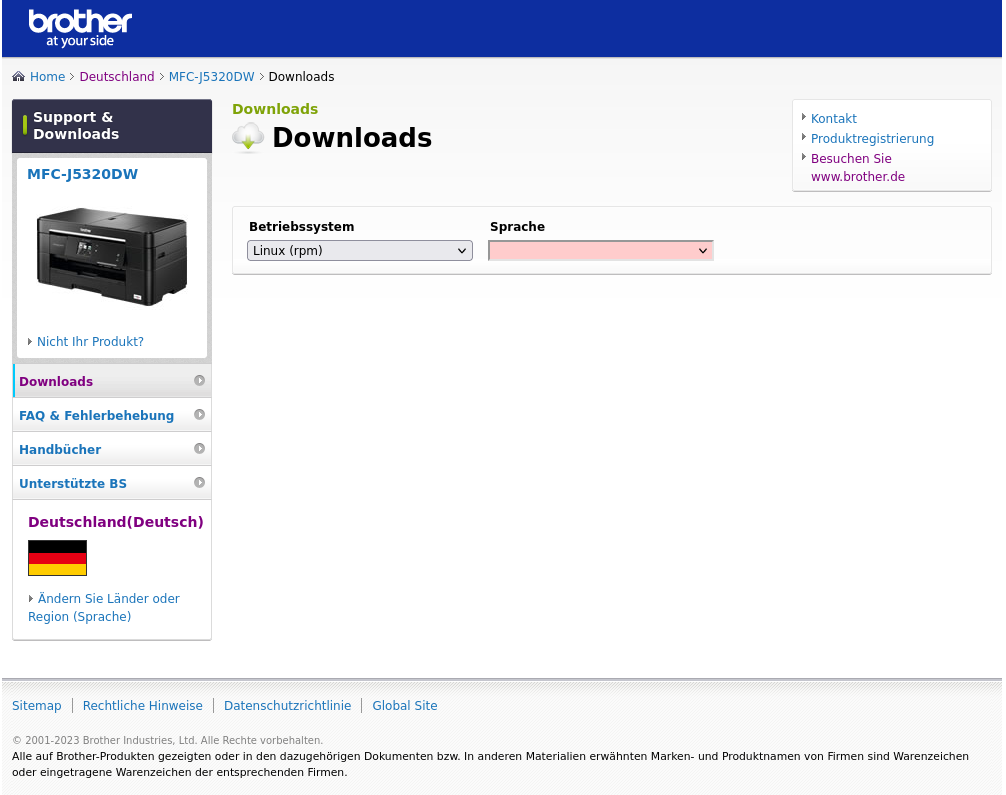Click the current Downloads breadcrumb text
Screen dimensions: 1006x795
(302, 76)
